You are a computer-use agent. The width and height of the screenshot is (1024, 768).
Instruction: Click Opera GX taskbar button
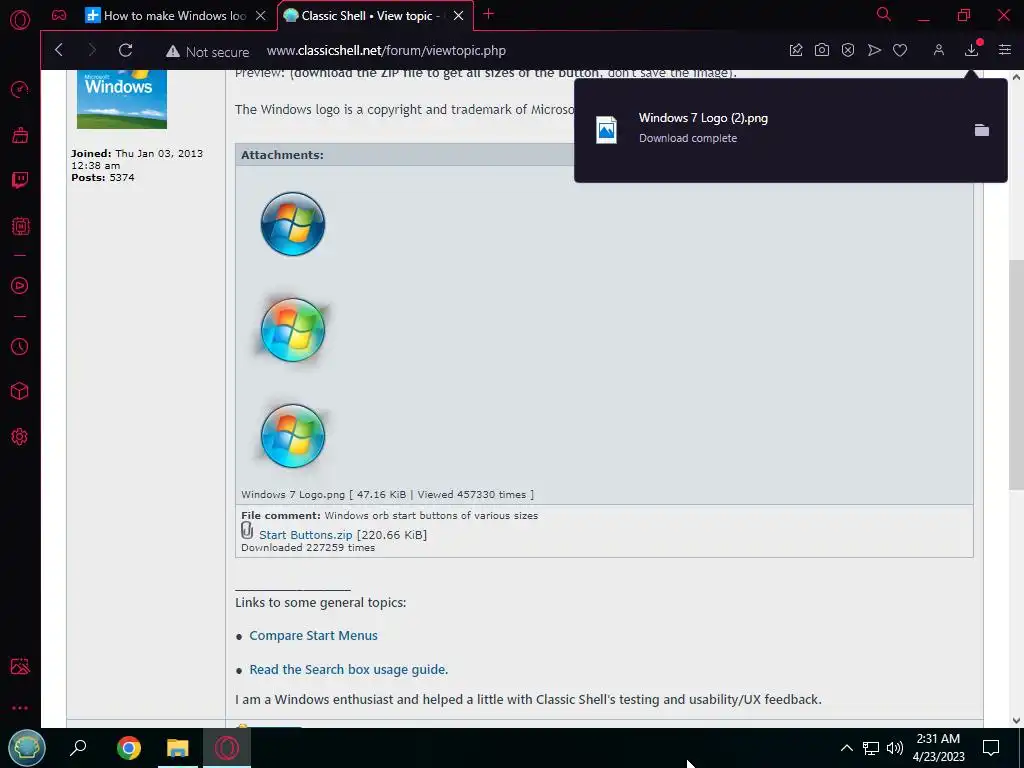[227, 748]
